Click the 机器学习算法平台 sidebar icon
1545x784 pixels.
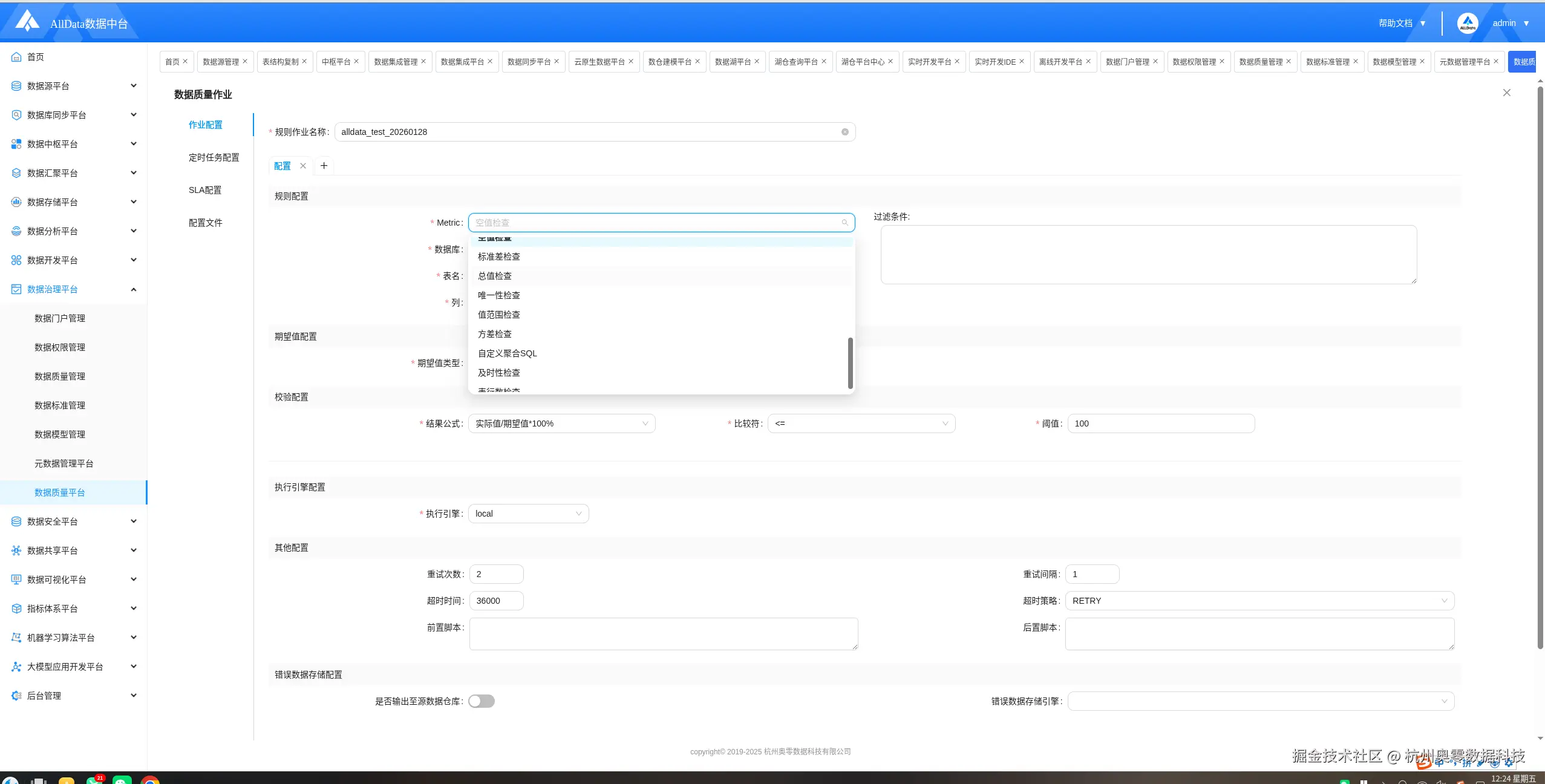[x=16, y=638]
